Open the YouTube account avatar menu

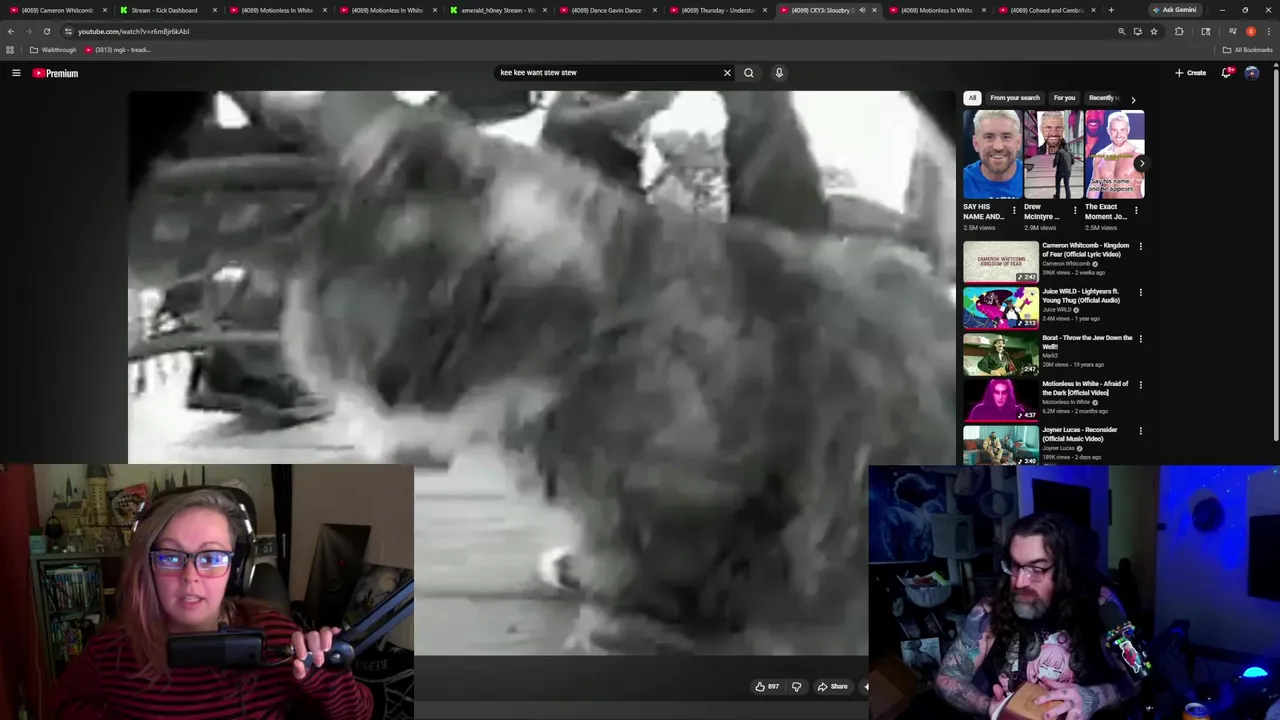1252,73
